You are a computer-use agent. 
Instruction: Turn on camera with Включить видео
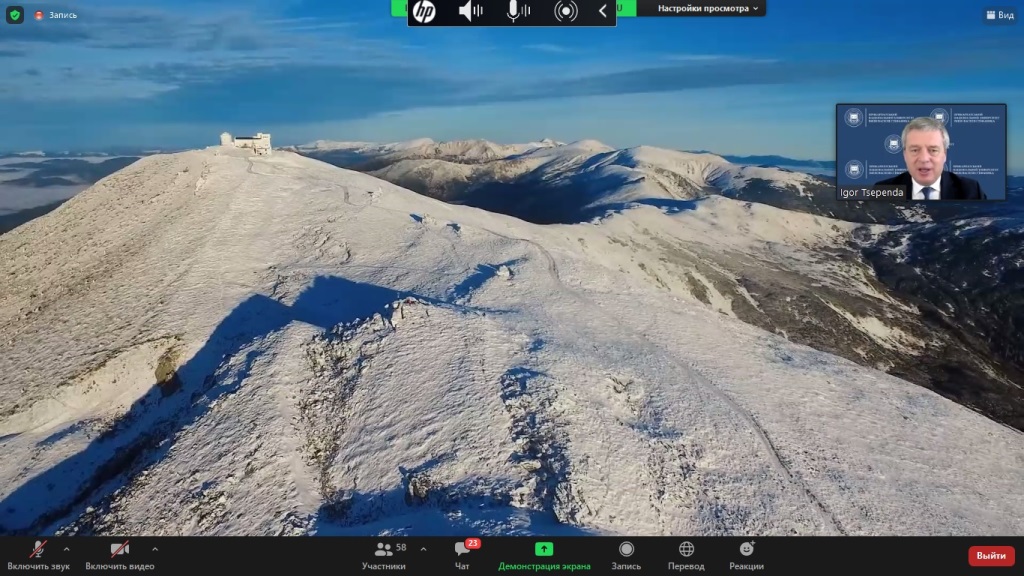click(x=119, y=555)
